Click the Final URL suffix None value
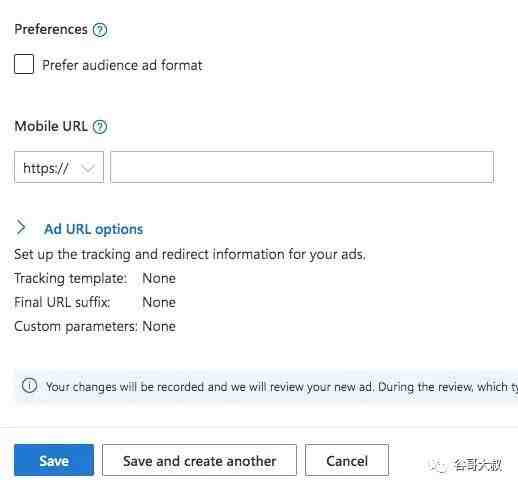Image resolution: width=518 pixels, height=488 pixels. (x=159, y=302)
